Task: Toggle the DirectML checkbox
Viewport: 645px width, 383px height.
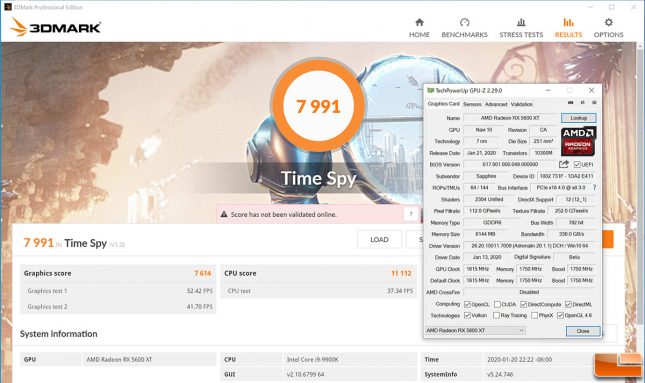Action: [x=568, y=304]
